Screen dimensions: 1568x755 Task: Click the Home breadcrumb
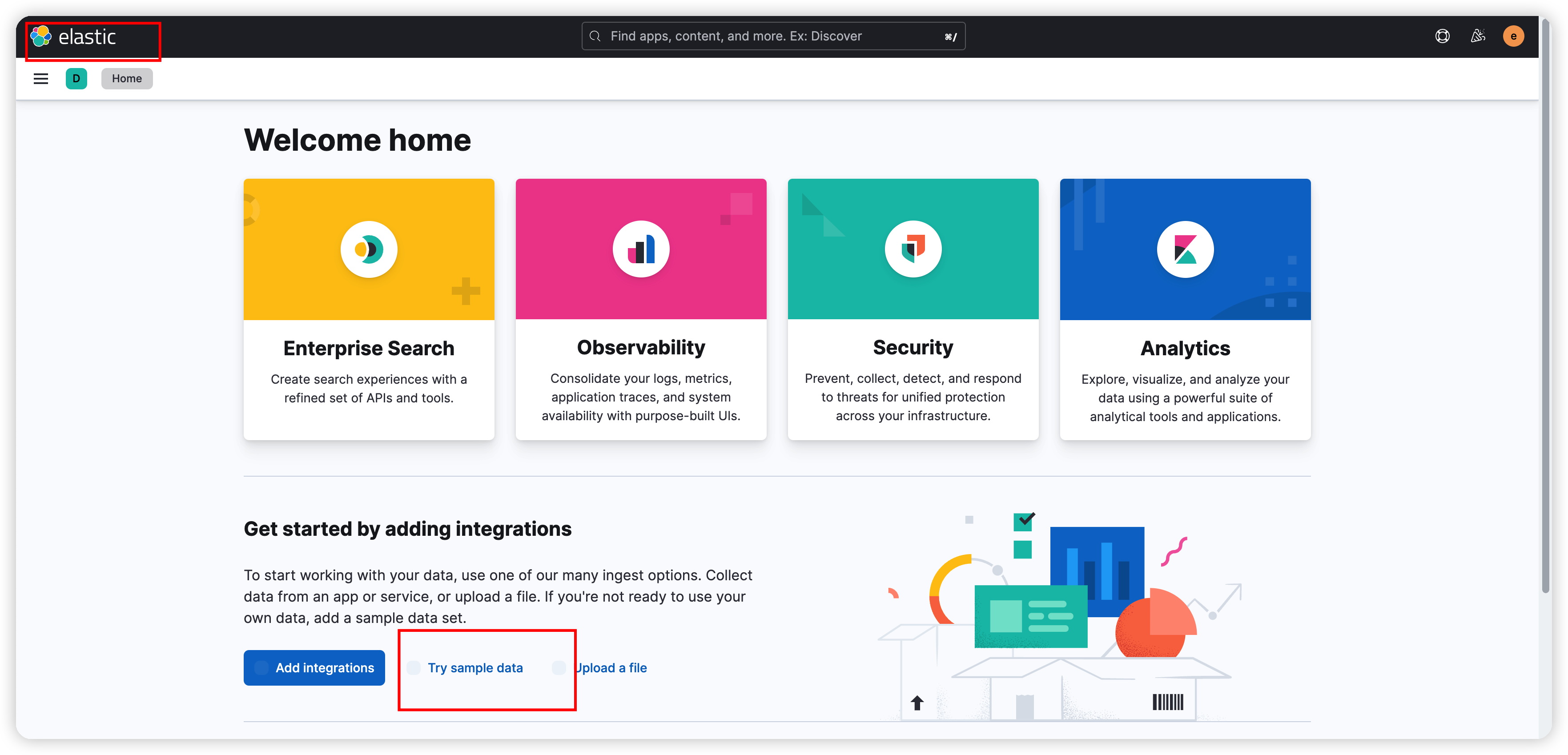point(127,79)
